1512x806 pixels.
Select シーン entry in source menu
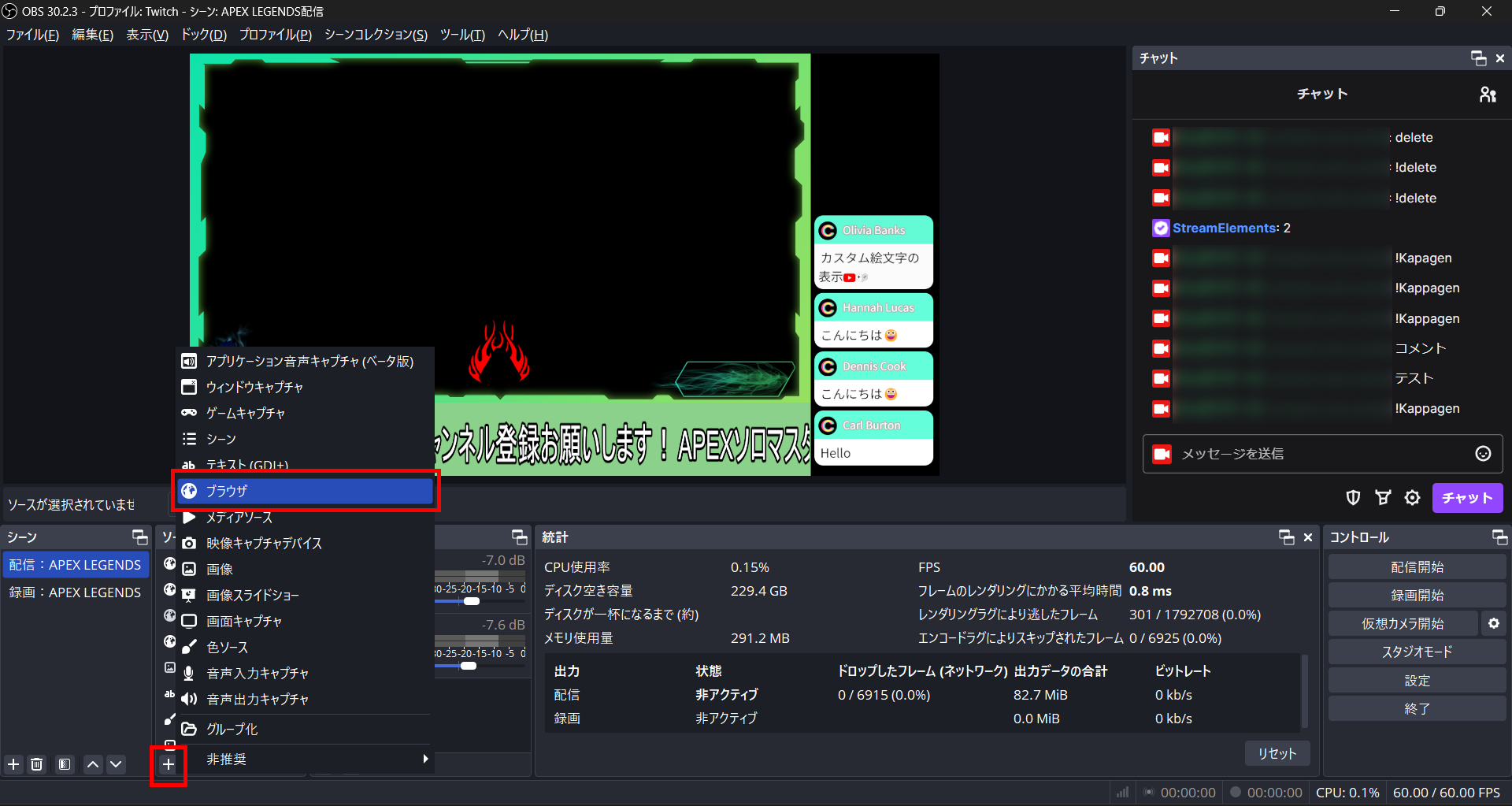pyautogui.click(x=306, y=439)
